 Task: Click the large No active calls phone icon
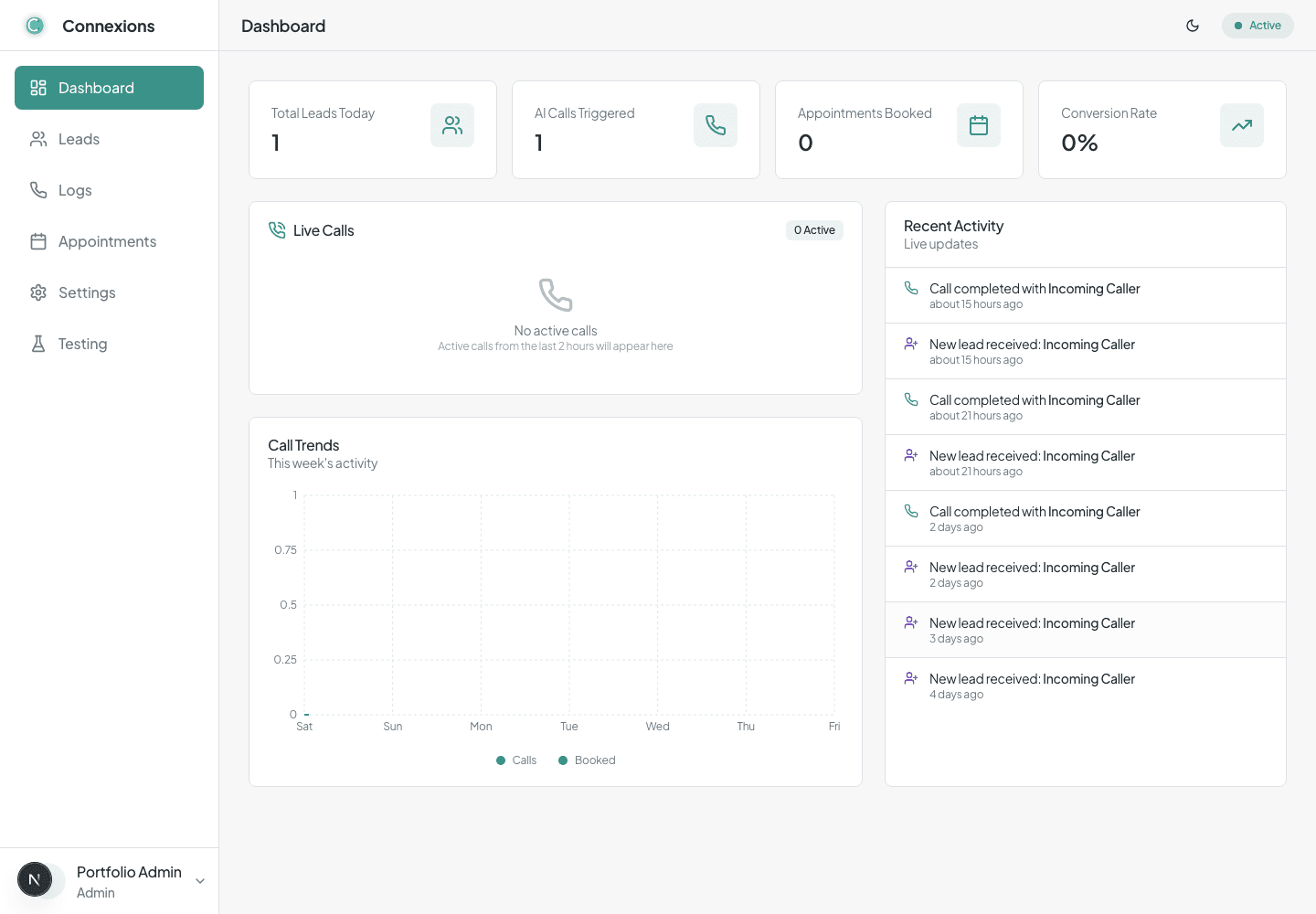556,295
